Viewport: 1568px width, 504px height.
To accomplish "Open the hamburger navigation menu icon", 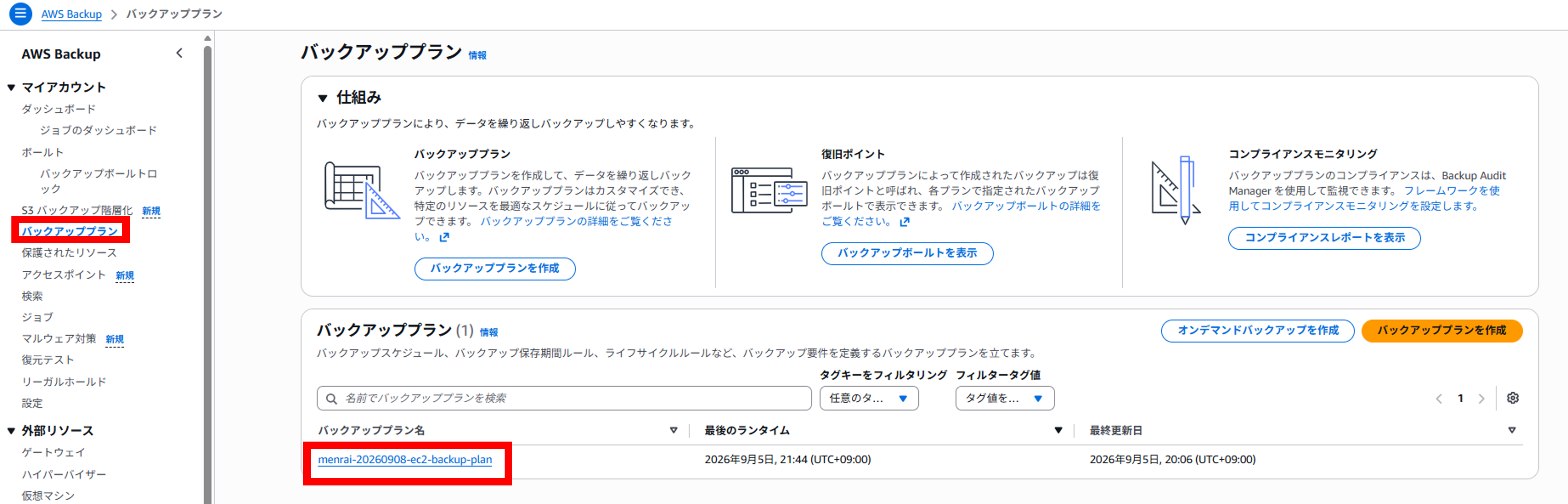I will point(20,14).
